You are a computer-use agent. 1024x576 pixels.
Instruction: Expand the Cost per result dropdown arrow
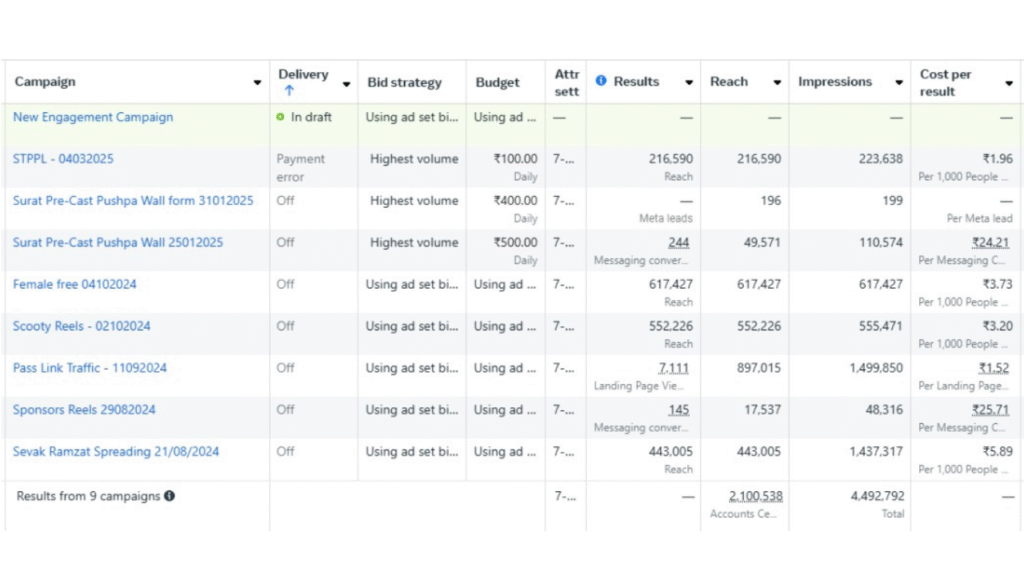(x=1008, y=83)
